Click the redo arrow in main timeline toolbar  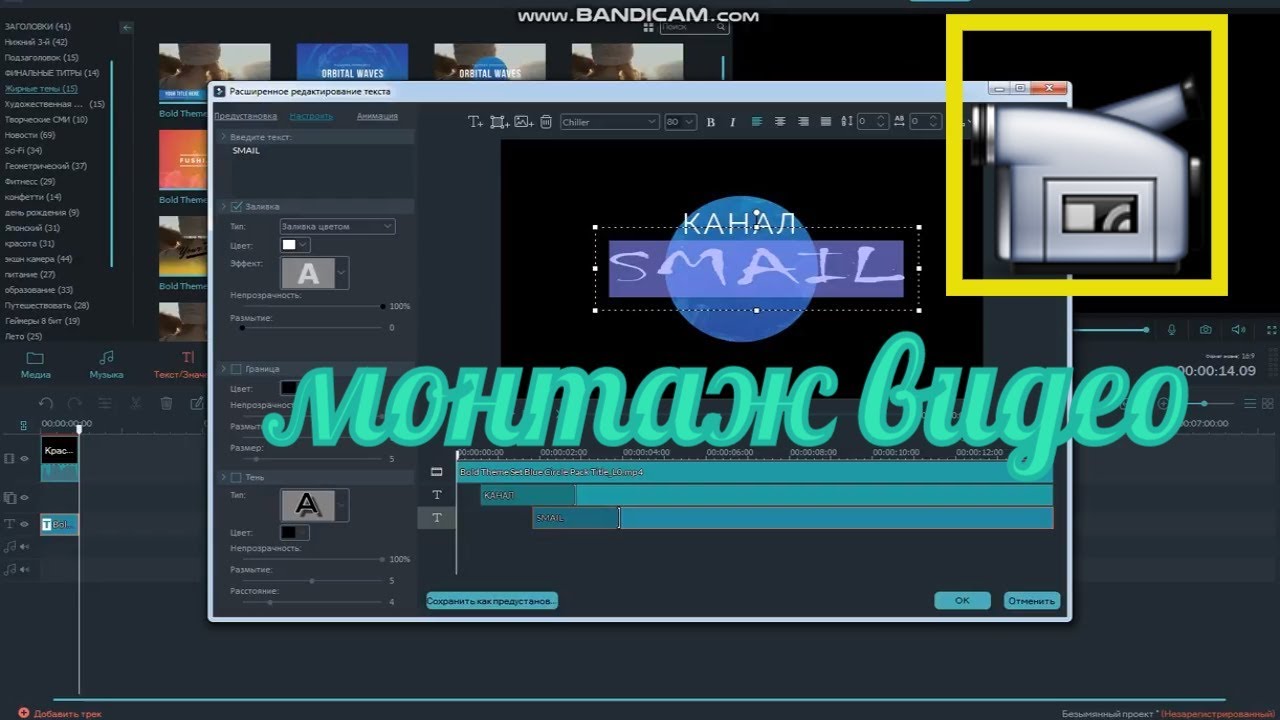[x=75, y=403]
